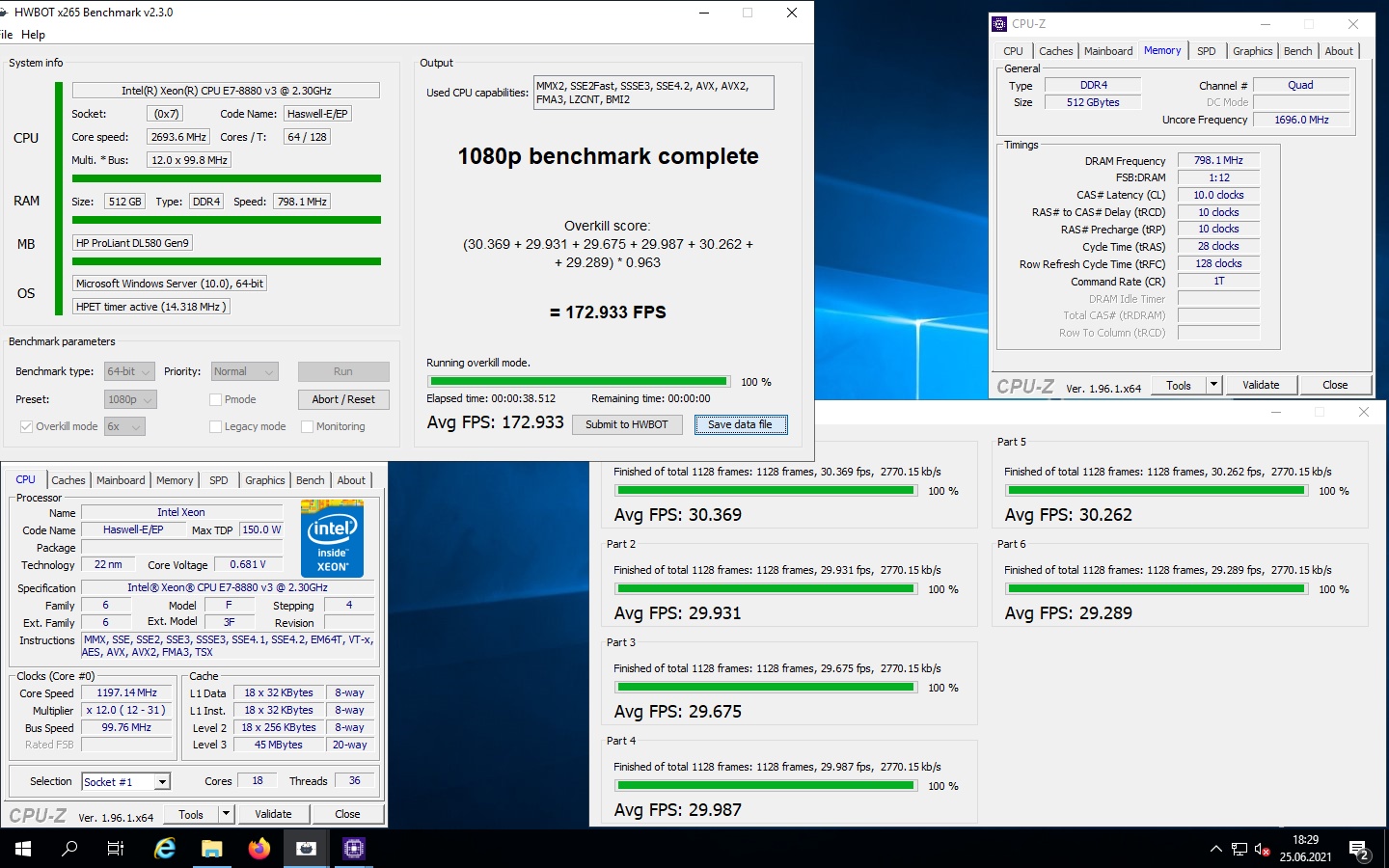Screen dimensions: 1389x868
Task: Switch to HWBOT x265 taskbar app
Action: click(306, 849)
